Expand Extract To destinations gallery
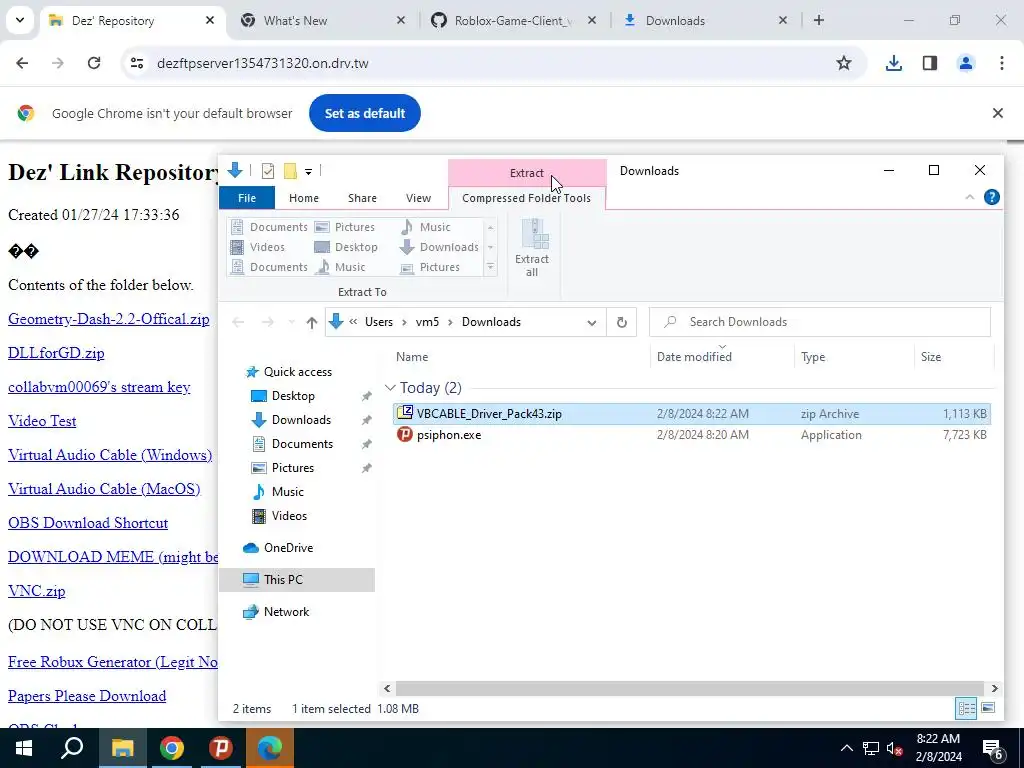 pos(490,268)
